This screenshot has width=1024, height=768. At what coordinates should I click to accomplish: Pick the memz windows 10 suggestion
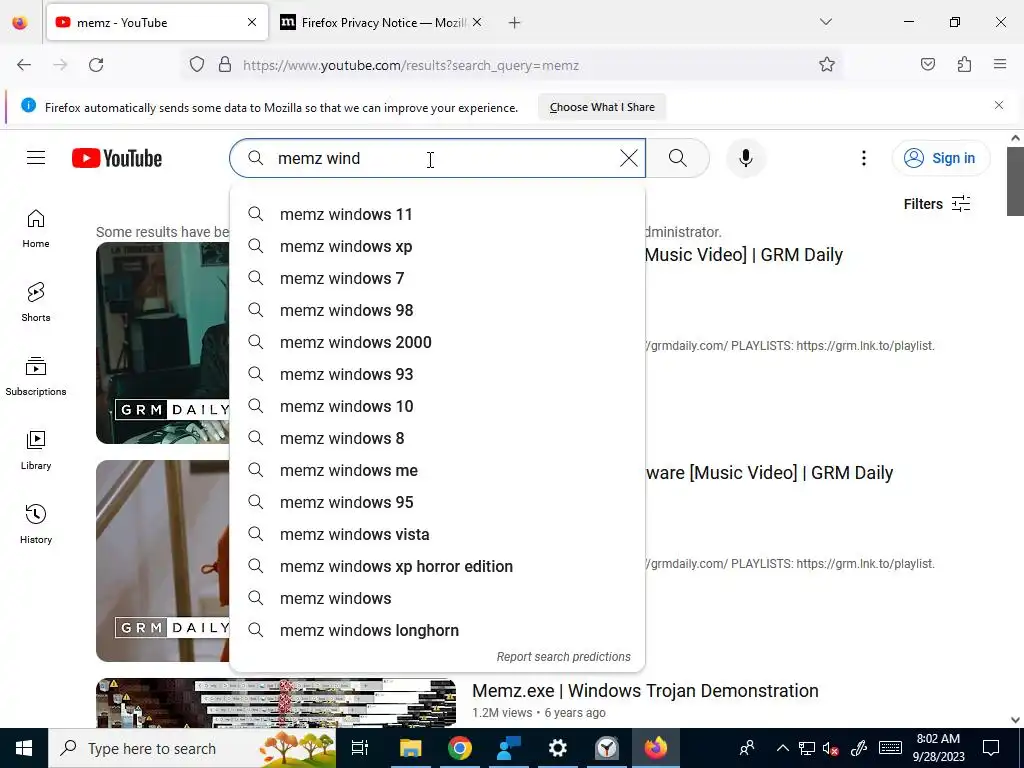[437, 406]
